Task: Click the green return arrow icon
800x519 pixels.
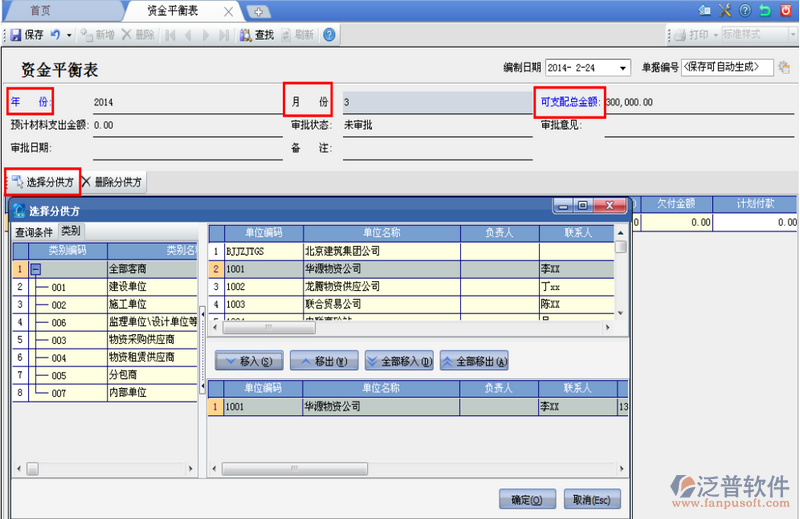Action: point(765,10)
